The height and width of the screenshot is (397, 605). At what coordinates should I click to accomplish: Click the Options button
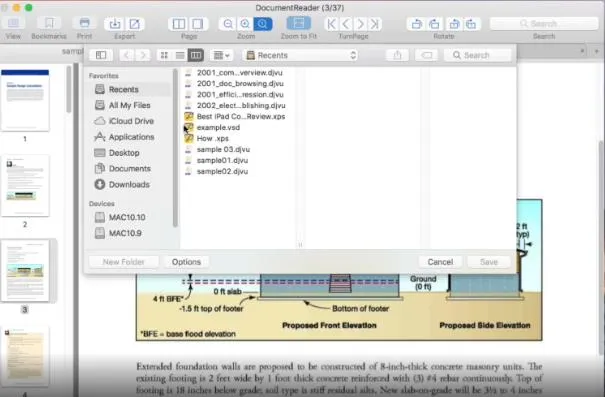[x=186, y=262]
